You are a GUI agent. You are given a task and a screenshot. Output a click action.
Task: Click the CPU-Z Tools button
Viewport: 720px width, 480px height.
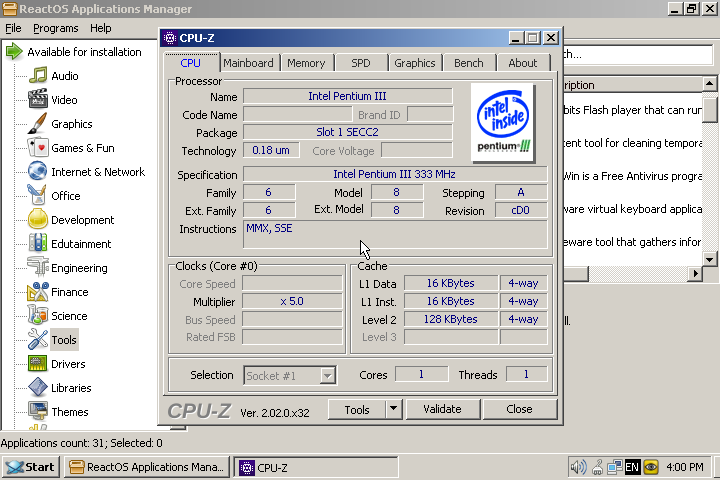coord(357,409)
